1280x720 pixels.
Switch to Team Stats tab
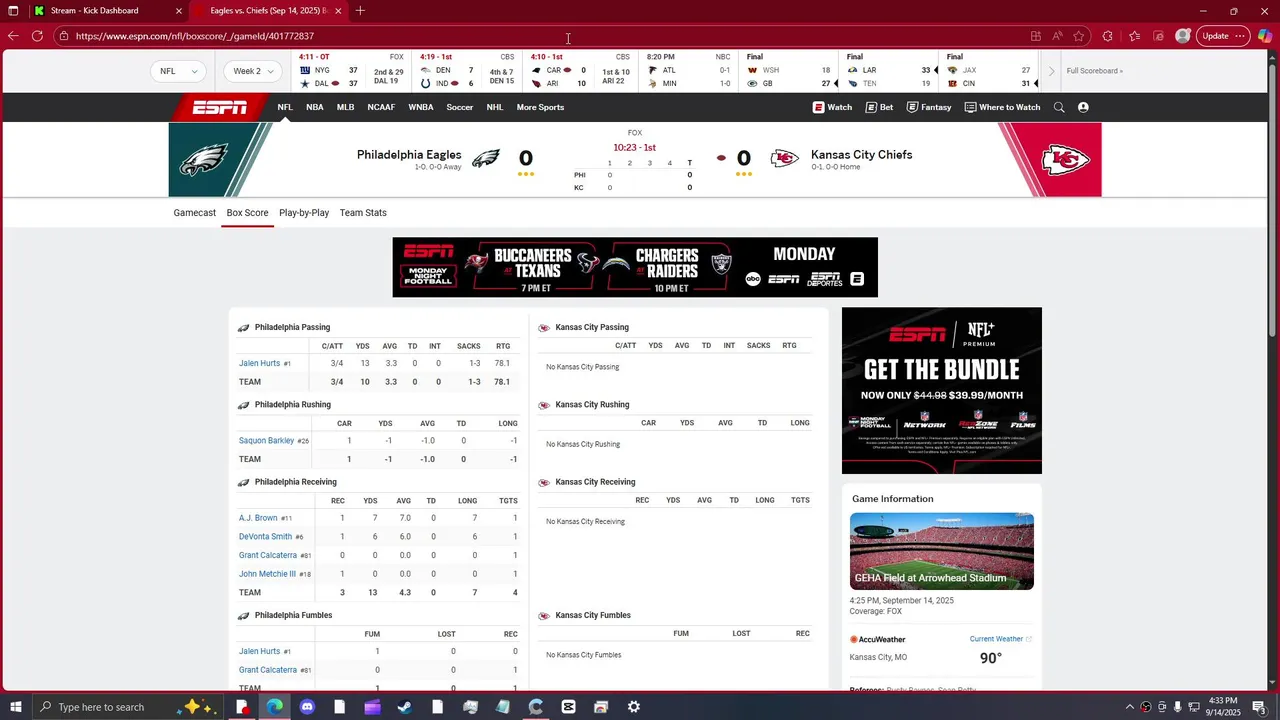pyautogui.click(x=363, y=213)
